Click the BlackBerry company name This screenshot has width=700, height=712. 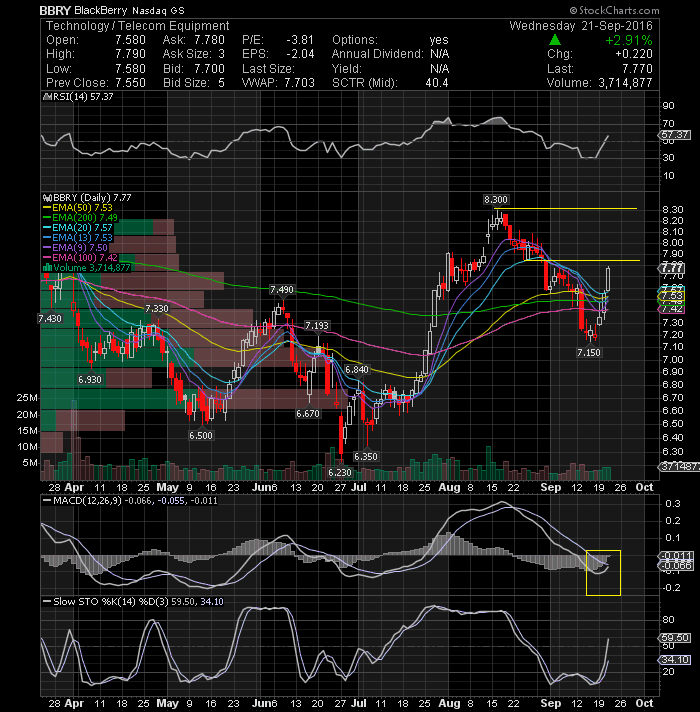101,10
